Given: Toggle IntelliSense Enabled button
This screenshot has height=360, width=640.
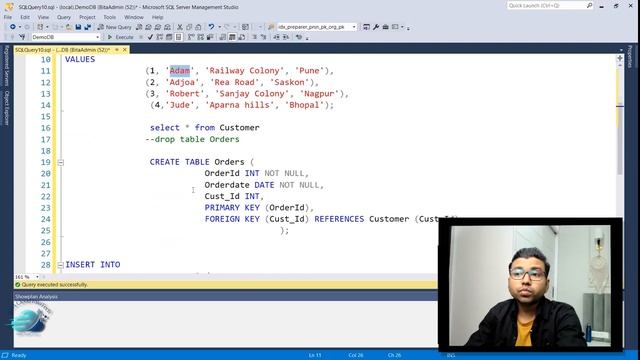Looking at the screenshot, I should [x=178, y=37].
